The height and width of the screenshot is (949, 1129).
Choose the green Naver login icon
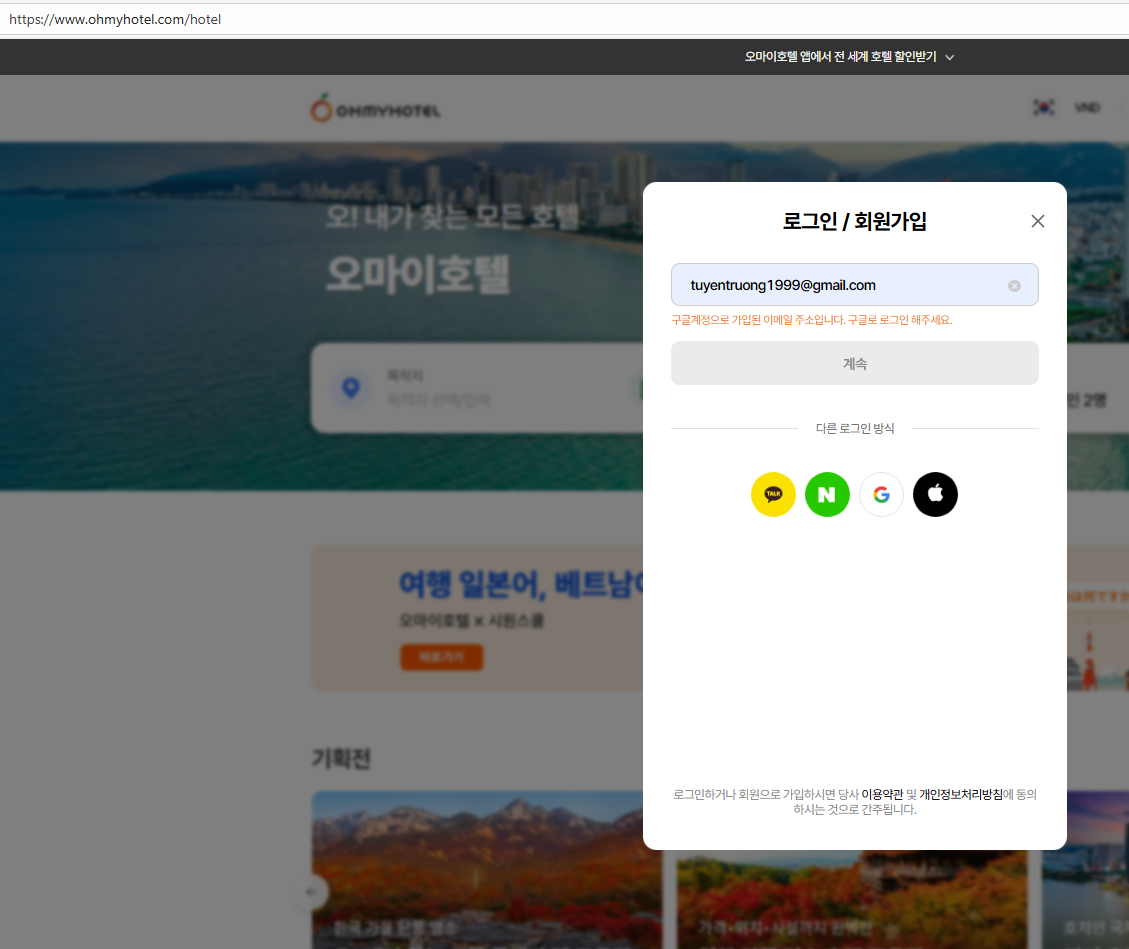827,494
